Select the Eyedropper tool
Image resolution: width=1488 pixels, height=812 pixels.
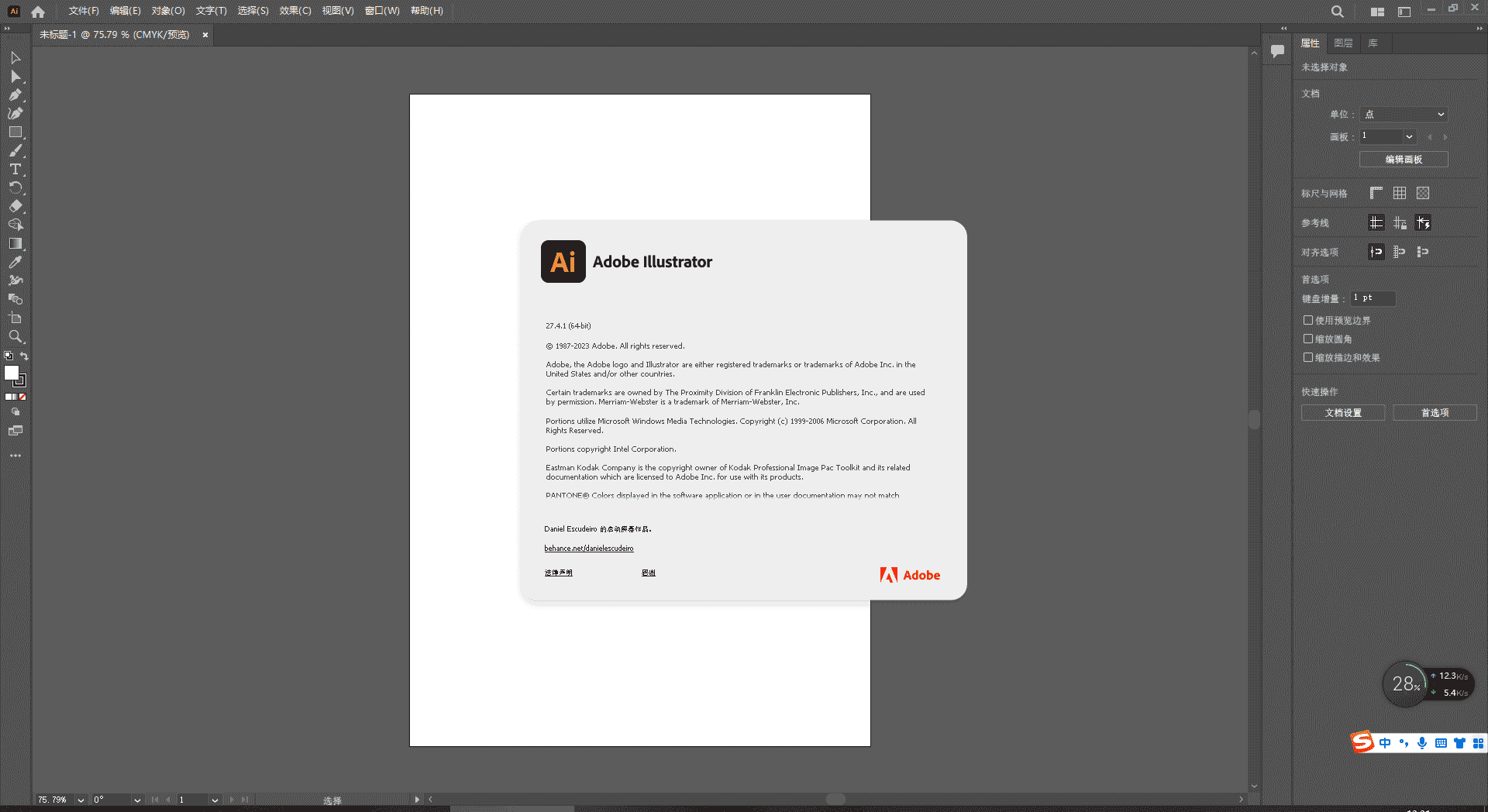(16, 262)
